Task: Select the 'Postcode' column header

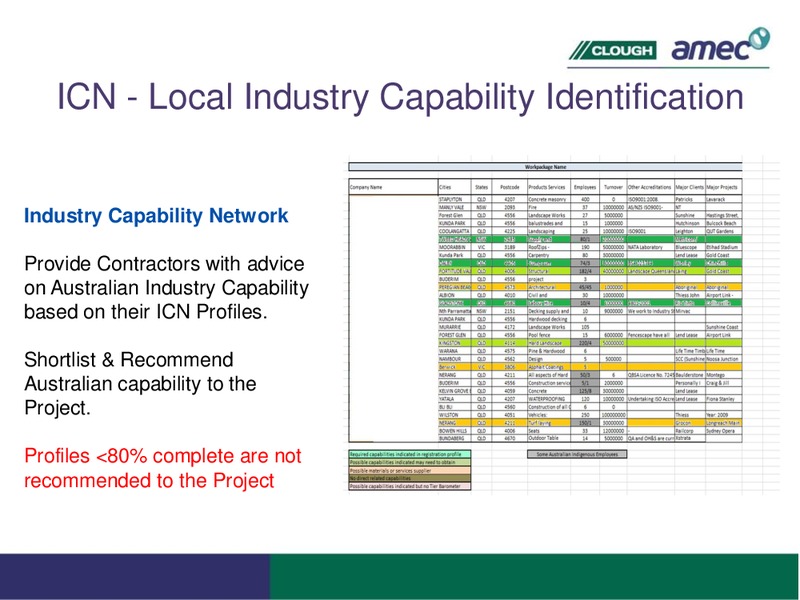Action: 509,187
